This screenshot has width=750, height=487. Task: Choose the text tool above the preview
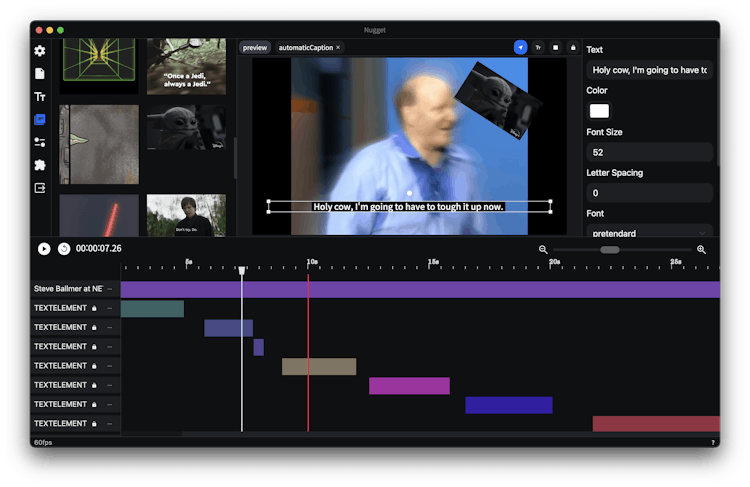pos(538,47)
